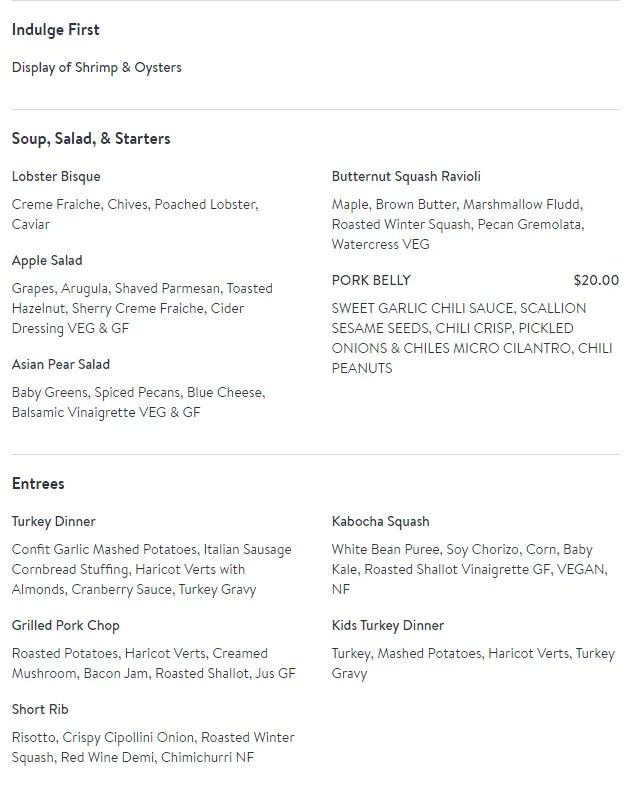Click the Indulge First section heading

56,30
